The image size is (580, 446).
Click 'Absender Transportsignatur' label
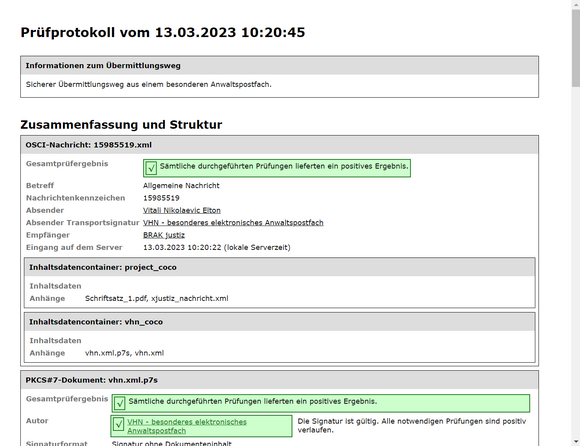(x=82, y=223)
